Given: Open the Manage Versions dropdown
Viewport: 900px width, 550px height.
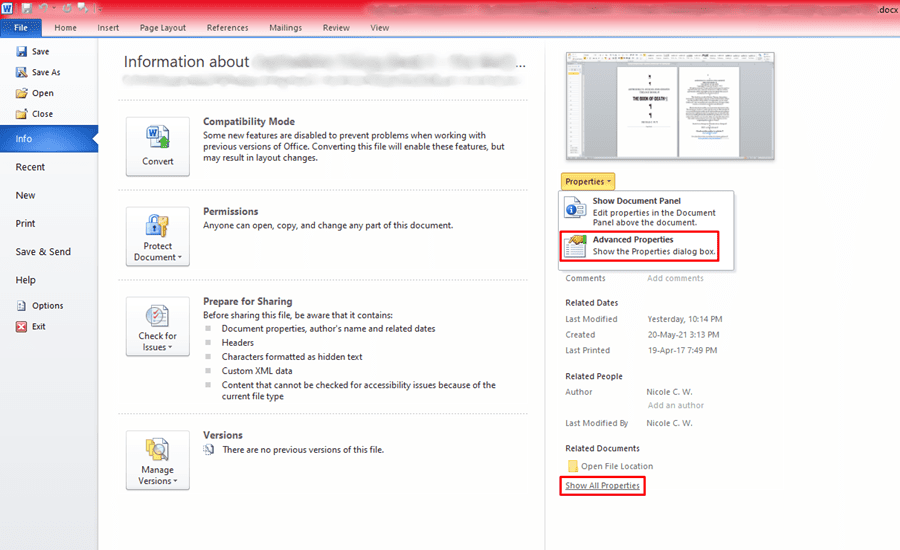Looking at the screenshot, I should [158, 460].
